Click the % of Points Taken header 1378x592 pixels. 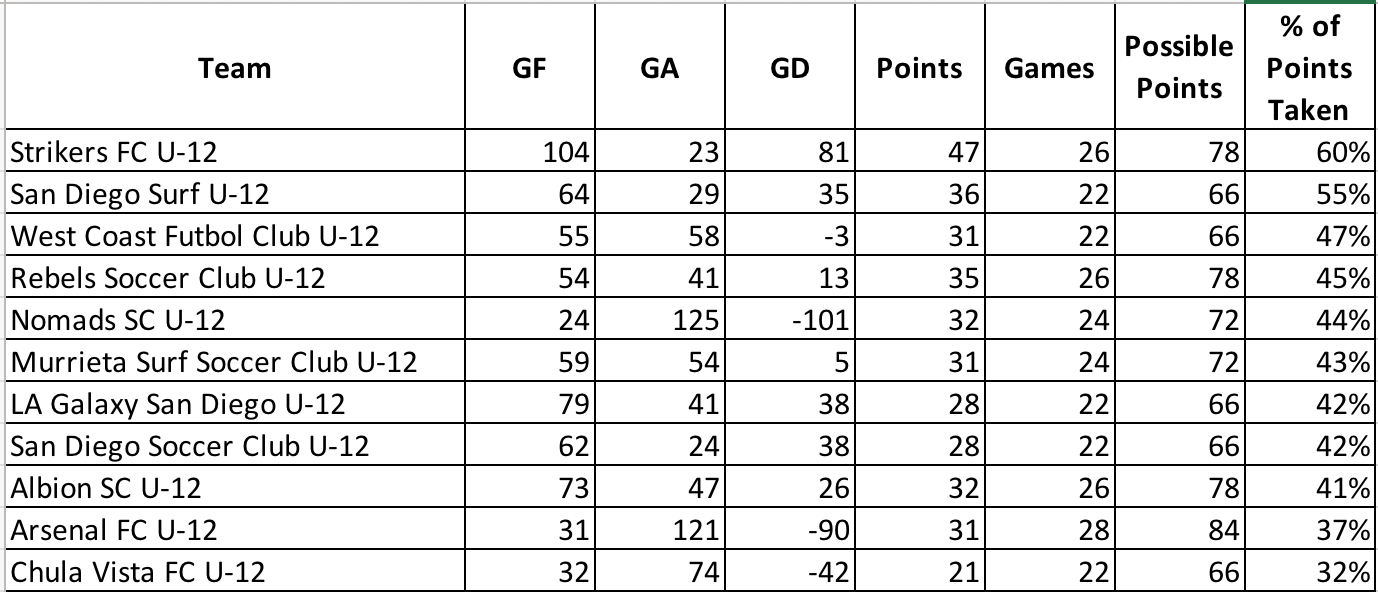(x=1310, y=68)
